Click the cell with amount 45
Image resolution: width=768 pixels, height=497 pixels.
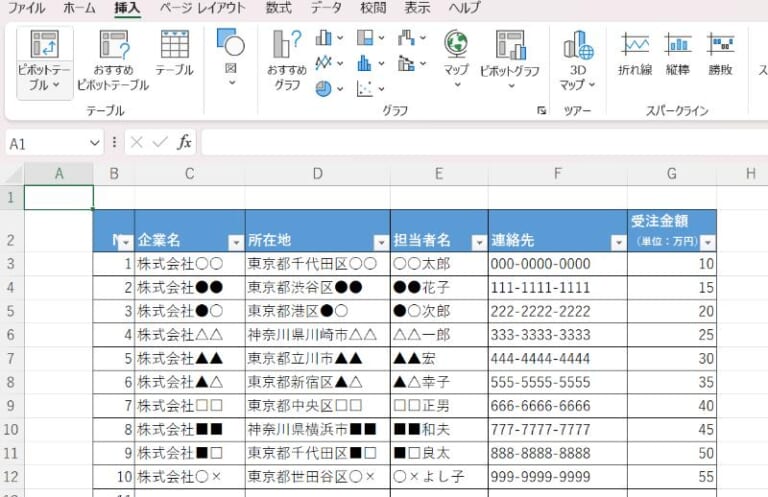pos(672,429)
